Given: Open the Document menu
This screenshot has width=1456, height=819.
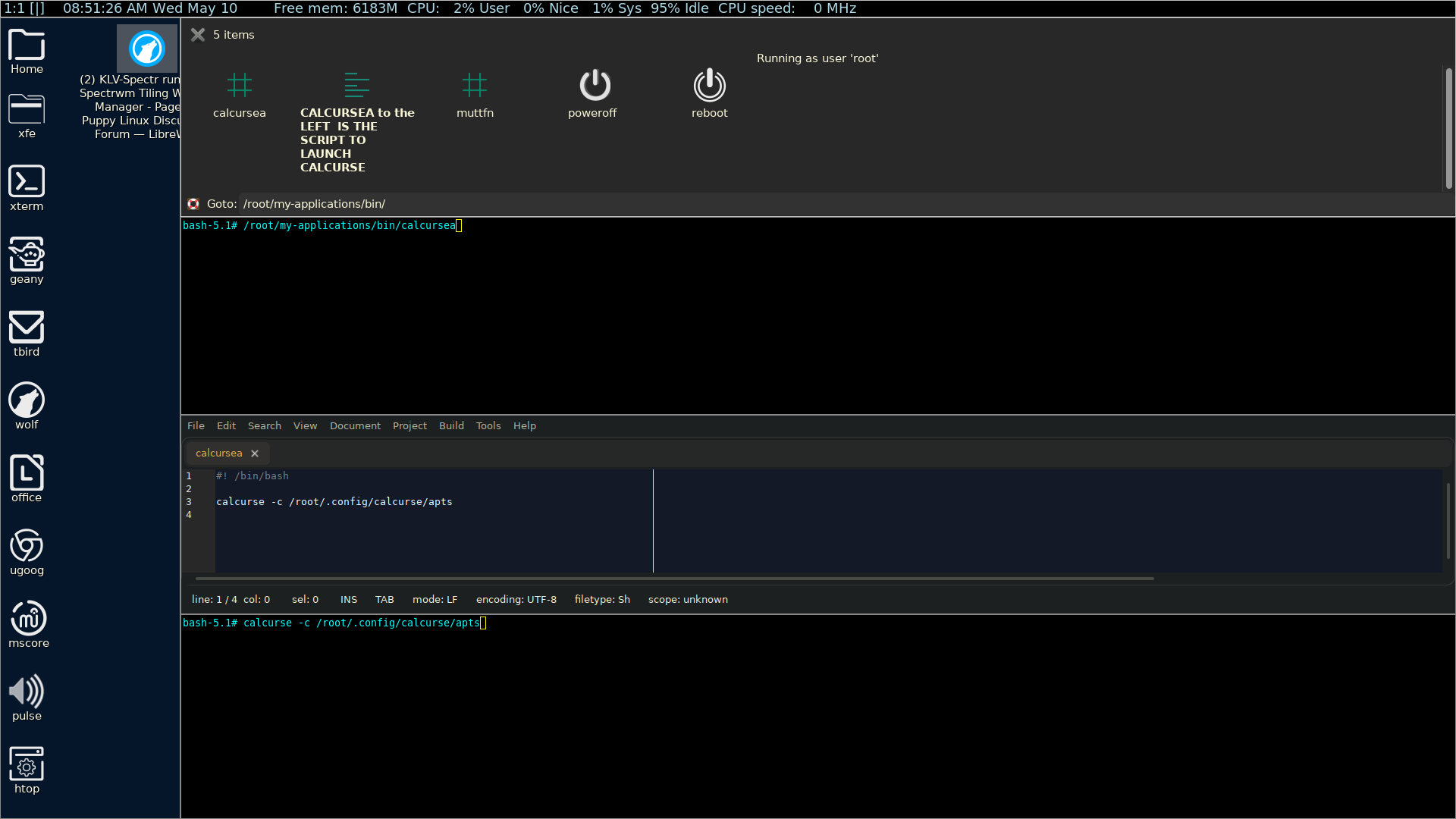Looking at the screenshot, I should point(355,426).
